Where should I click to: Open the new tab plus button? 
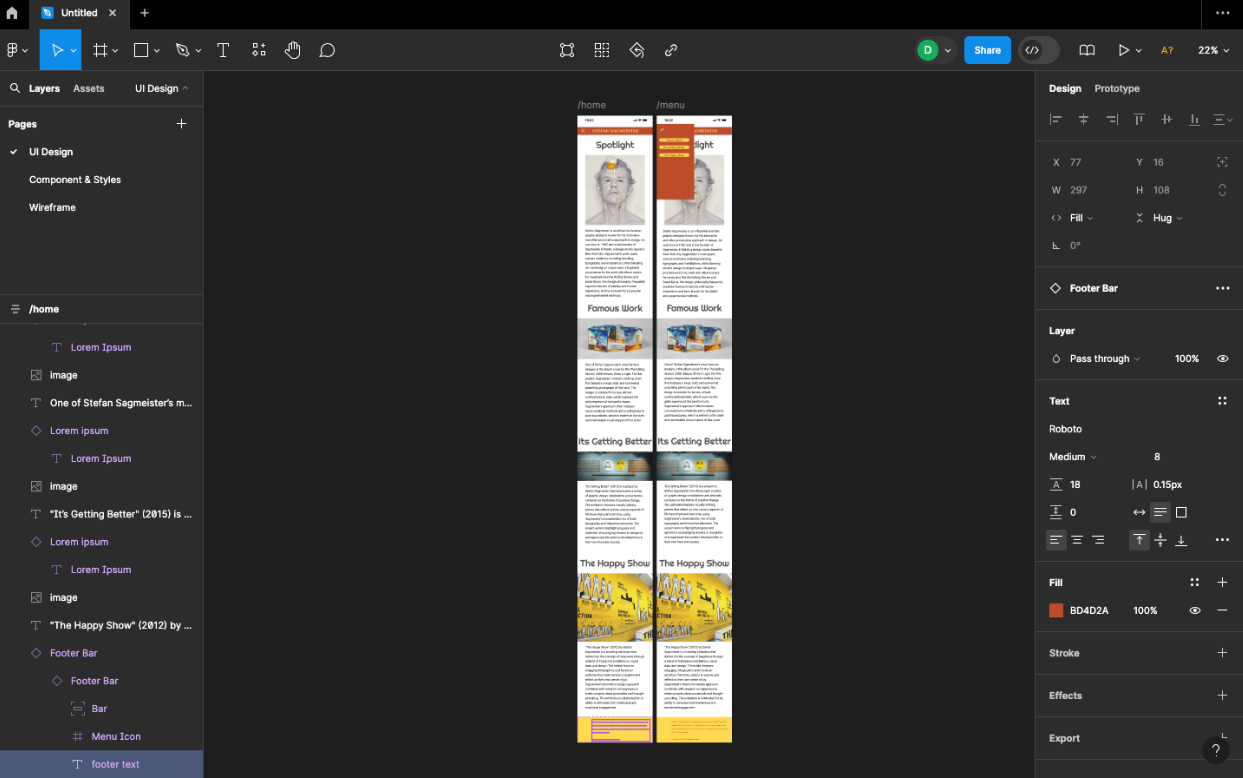coord(145,13)
